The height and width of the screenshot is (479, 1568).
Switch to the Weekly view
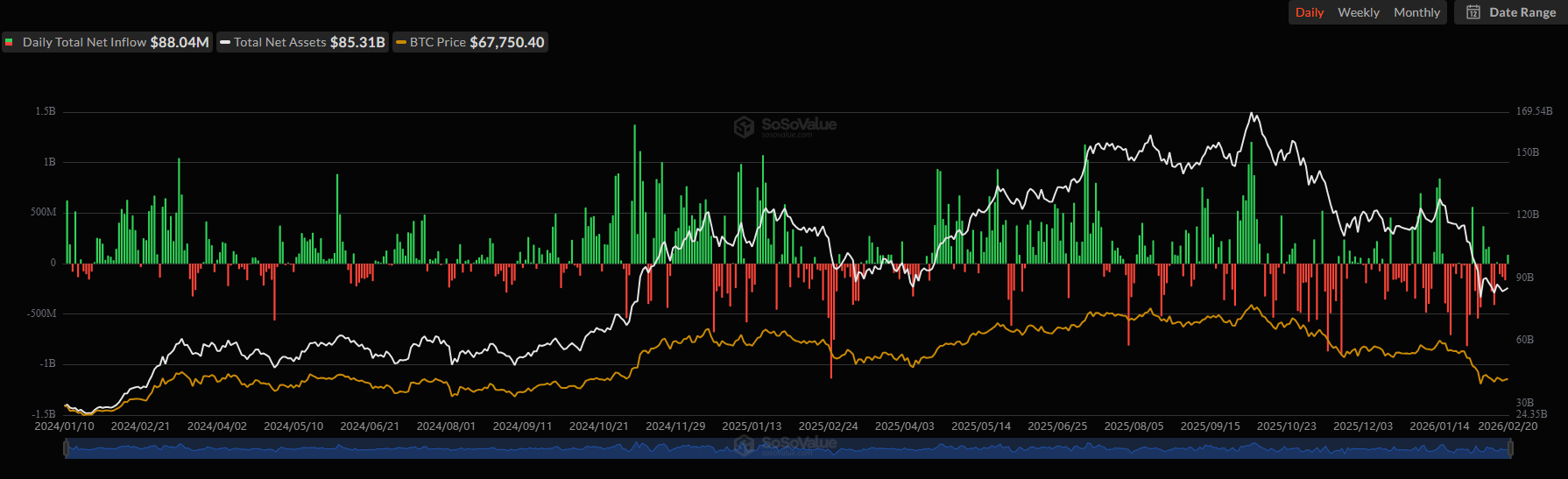click(x=1358, y=12)
